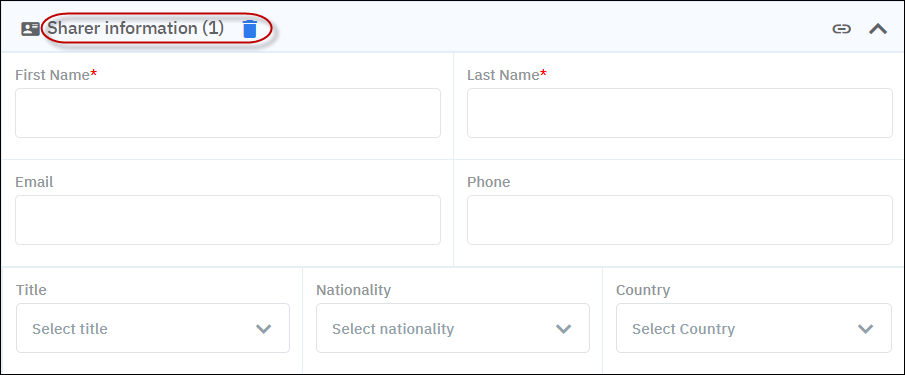
Task: Focus the First Name input field
Action: tap(228, 113)
